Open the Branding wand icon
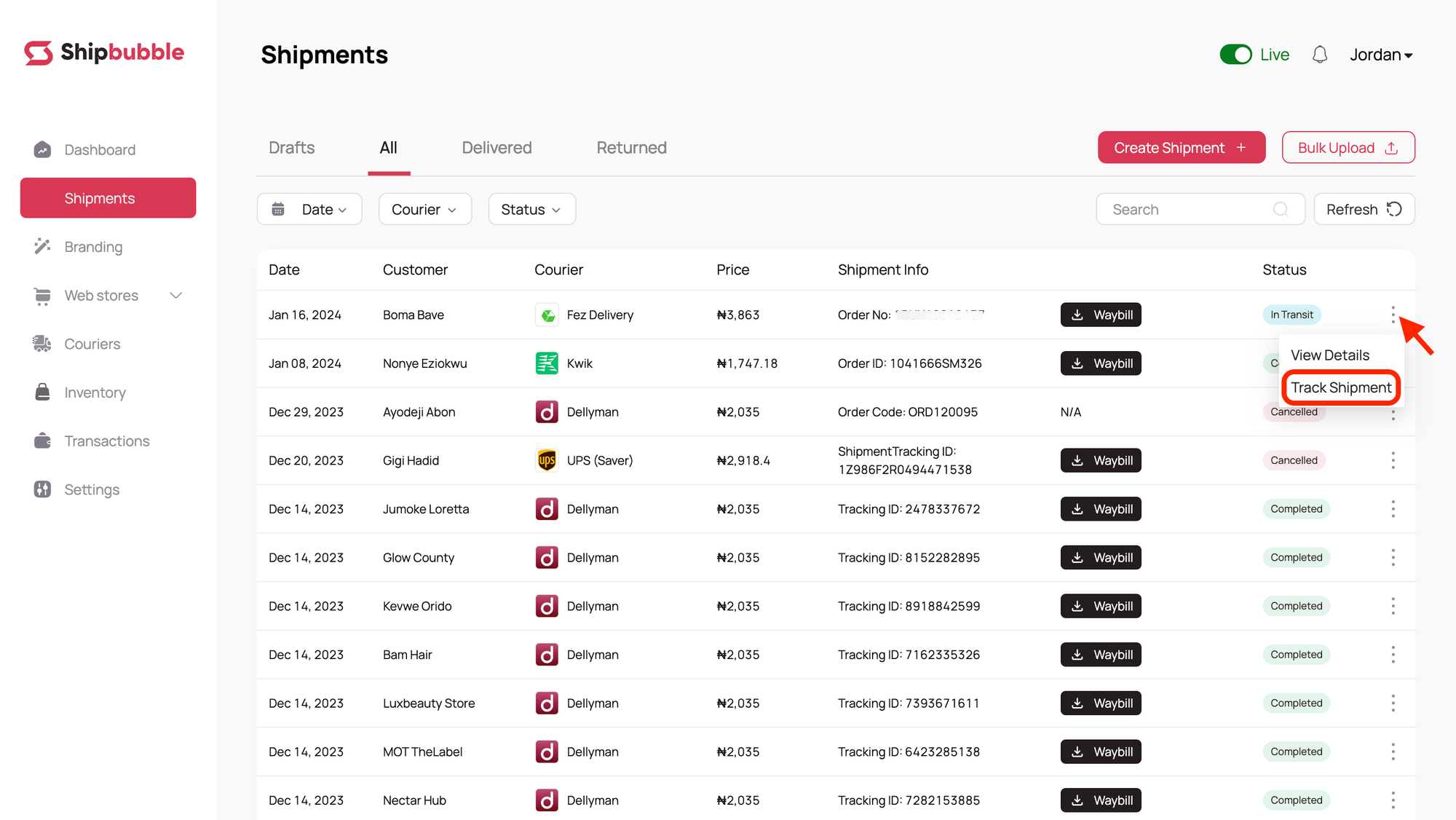The height and width of the screenshot is (820, 1456). point(42,247)
